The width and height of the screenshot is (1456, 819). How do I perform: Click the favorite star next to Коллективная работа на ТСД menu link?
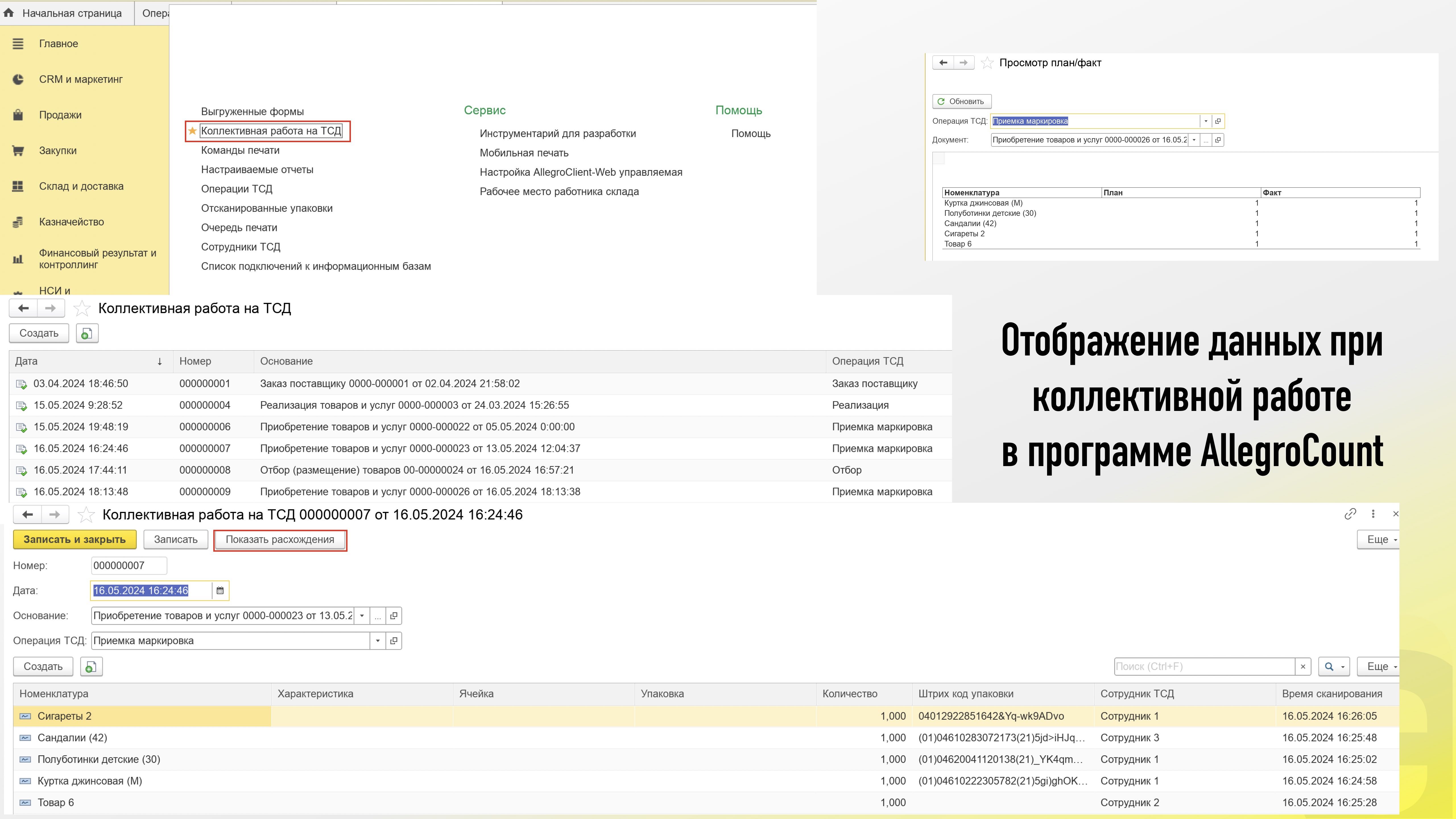[192, 131]
